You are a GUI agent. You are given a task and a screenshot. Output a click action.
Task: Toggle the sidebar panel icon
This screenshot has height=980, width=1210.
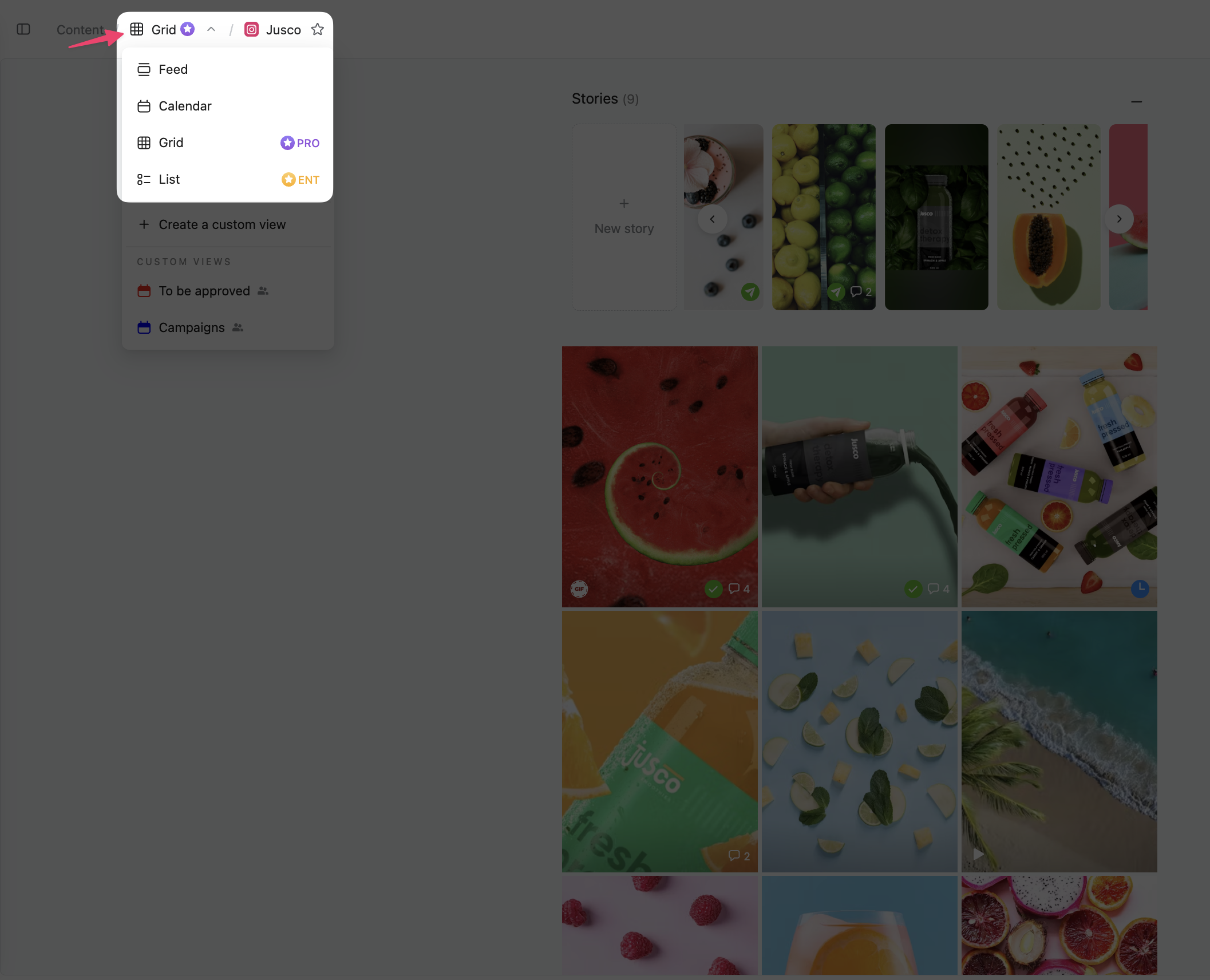23,29
